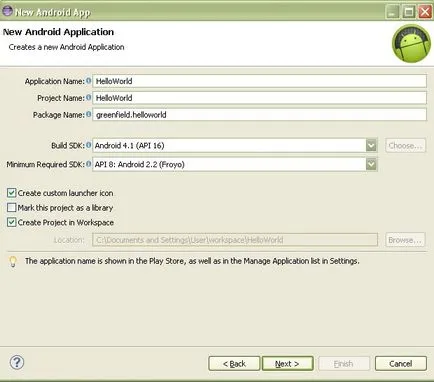
Task: Click the Choose... button
Action: (x=405, y=146)
